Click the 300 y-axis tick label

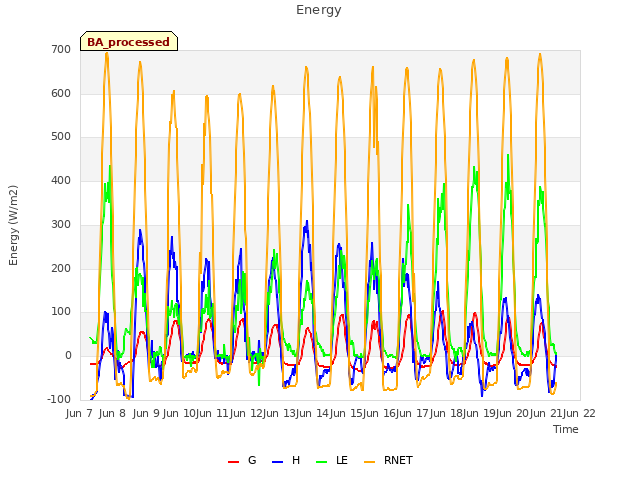(x=61, y=224)
